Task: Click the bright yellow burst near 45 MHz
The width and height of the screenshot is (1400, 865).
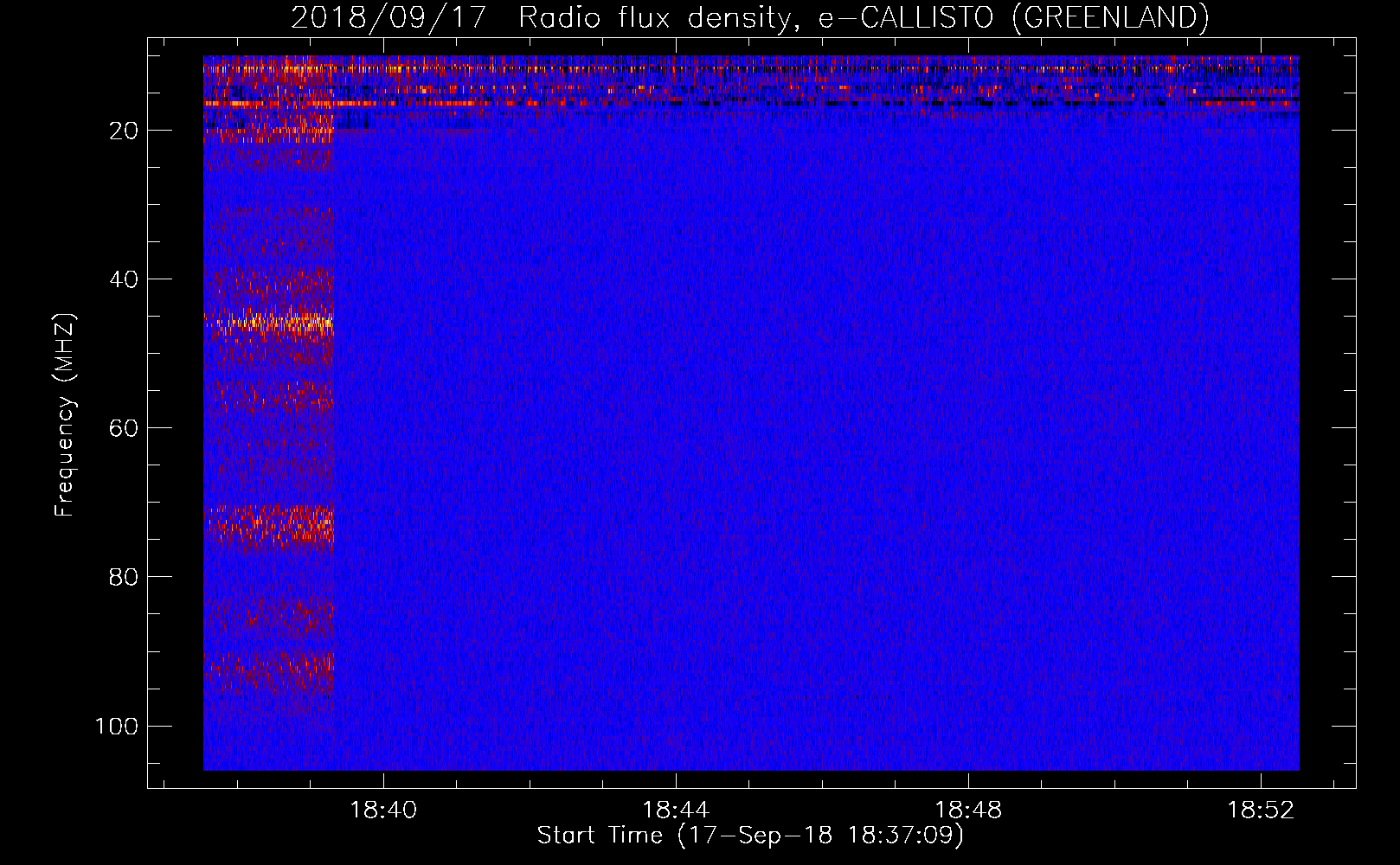Action: (x=268, y=324)
